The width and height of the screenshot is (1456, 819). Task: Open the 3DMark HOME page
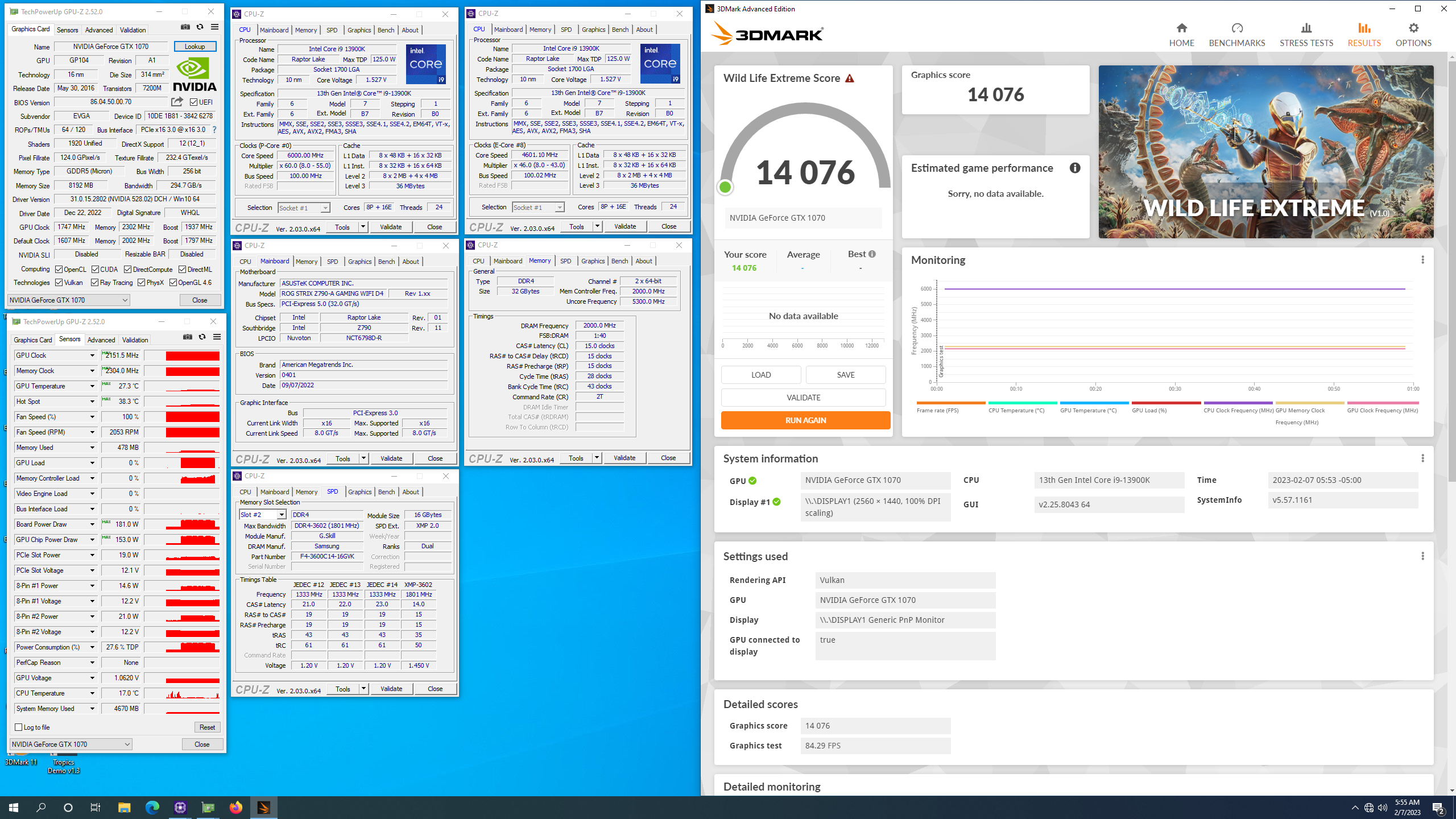1181,35
